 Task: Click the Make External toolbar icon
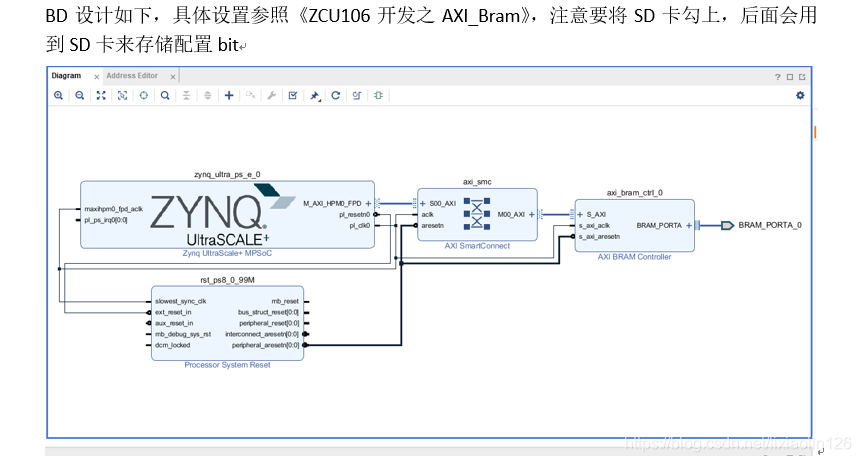point(250,96)
